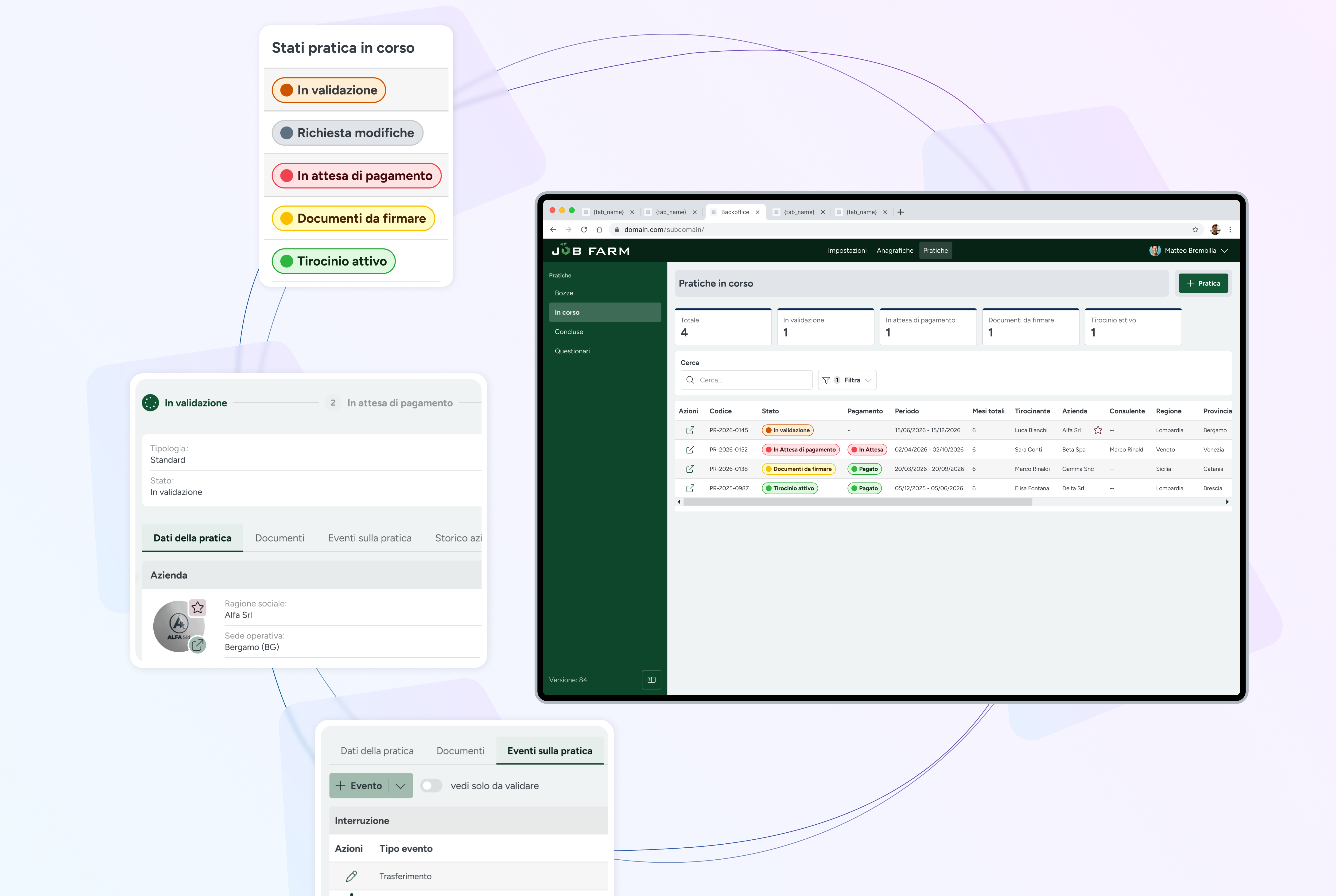This screenshot has width=1336, height=896.
Task: Open the browser three-dot menu
Action: [x=1230, y=230]
